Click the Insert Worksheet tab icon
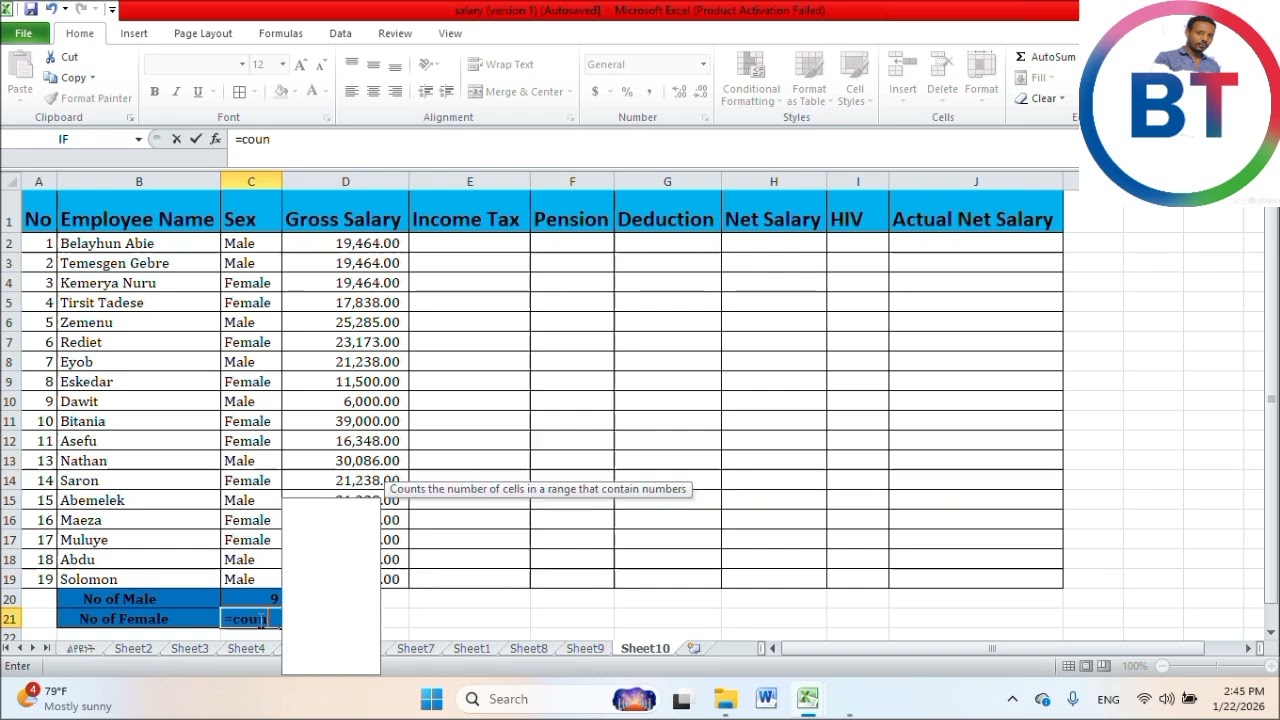1280x720 pixels. point(694,648)
